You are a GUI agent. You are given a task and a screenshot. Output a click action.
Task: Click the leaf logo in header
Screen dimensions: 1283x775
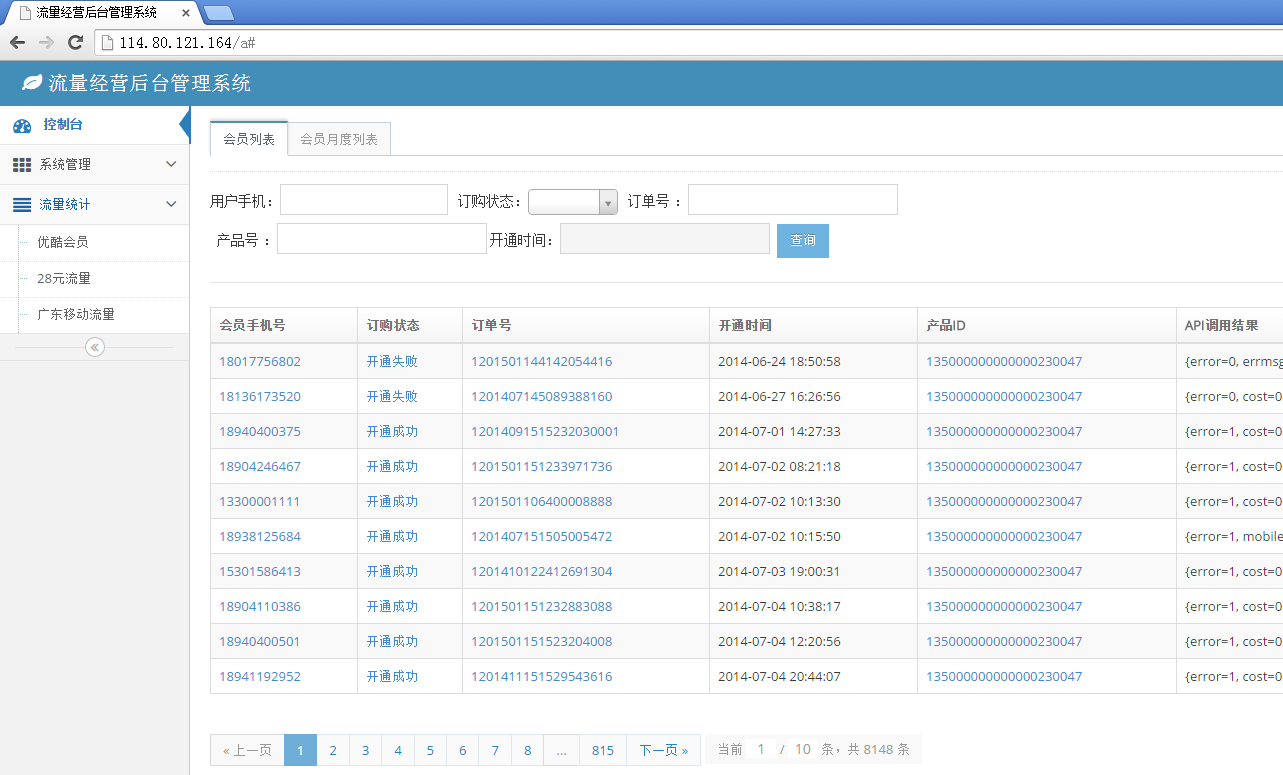(32, 83)
